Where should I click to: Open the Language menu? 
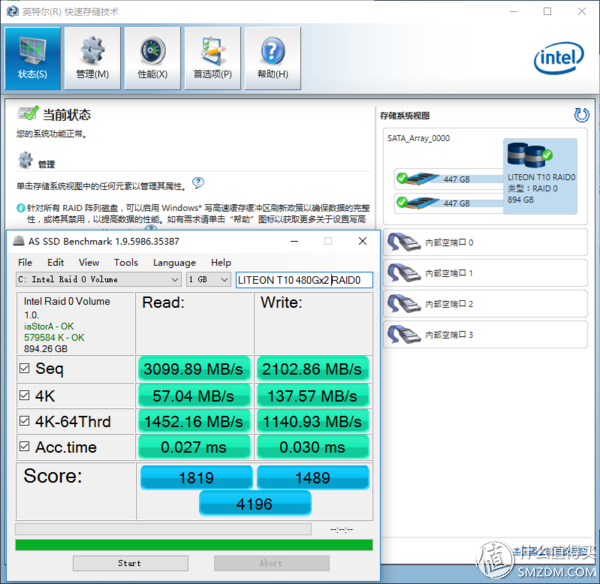tap(174, 262)
